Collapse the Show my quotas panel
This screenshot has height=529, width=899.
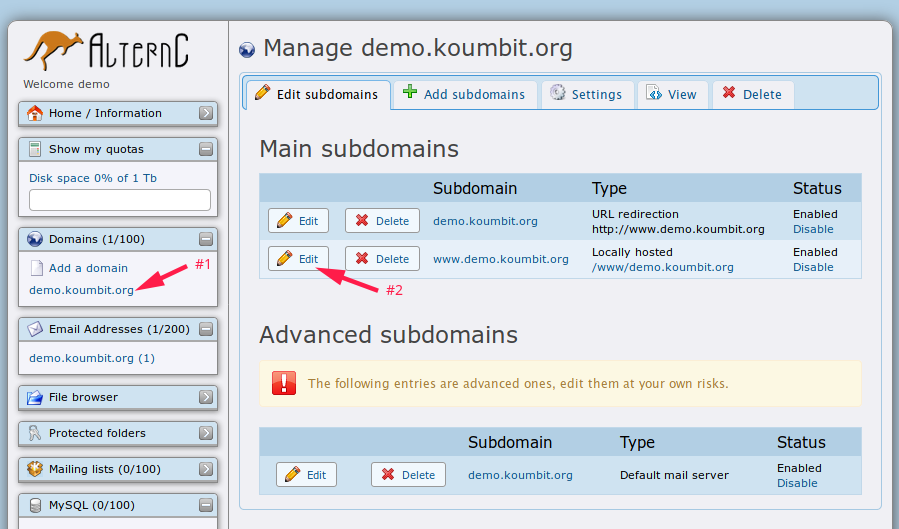[206, 149]
